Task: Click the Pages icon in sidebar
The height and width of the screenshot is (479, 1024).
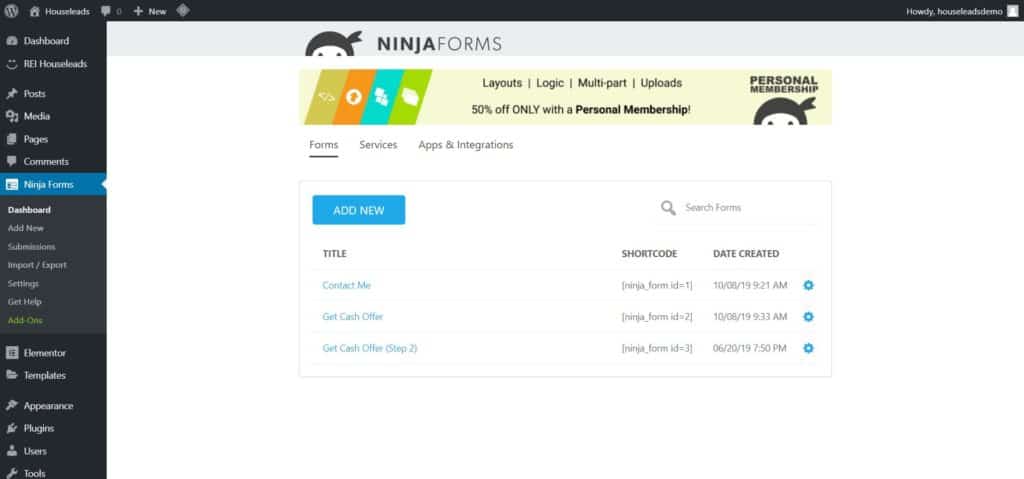Action: click(12, 139)
